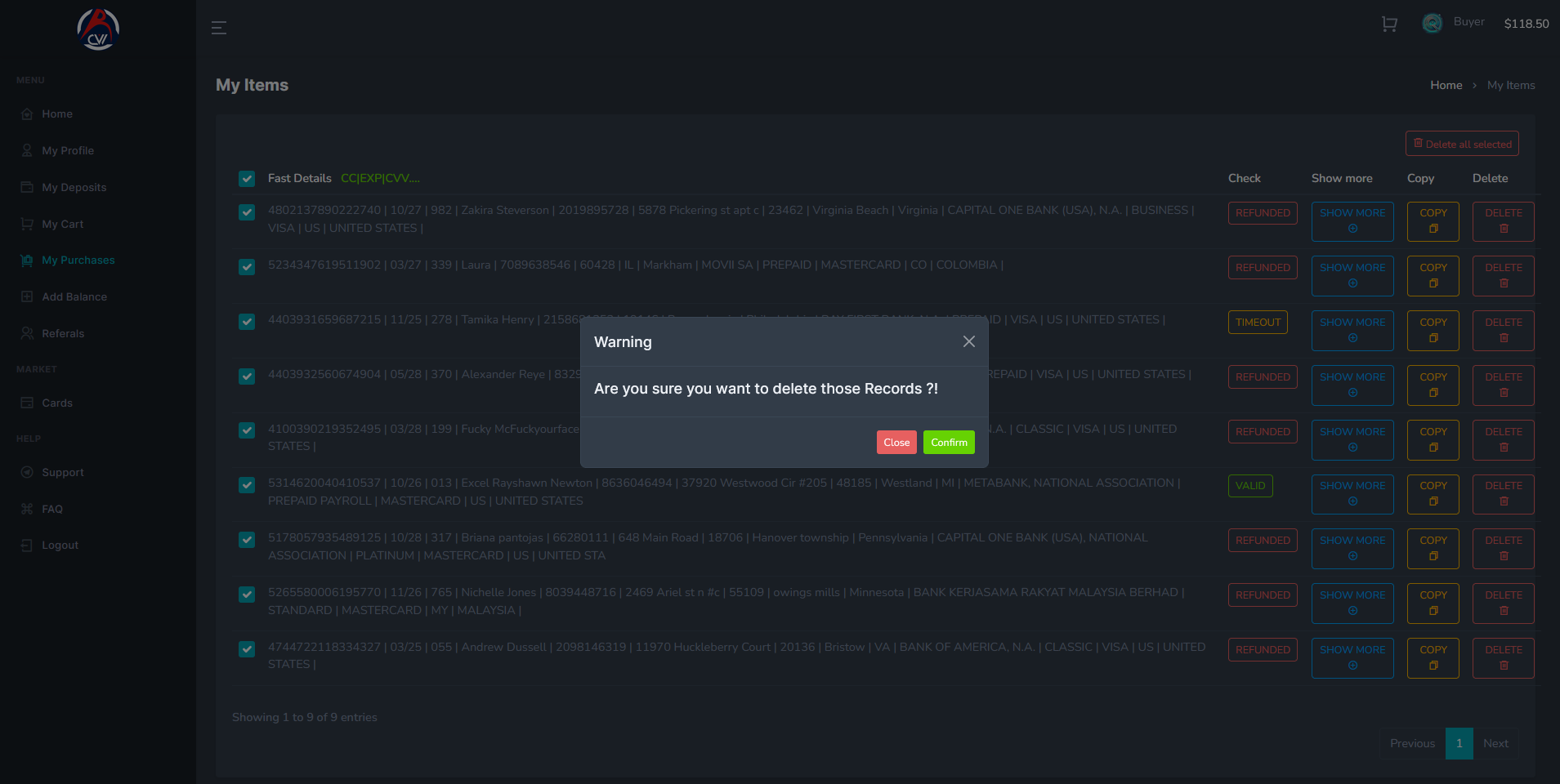Click the Buyer avatar icon
Screen dimensions: 1560x784
click(1432, 24)
